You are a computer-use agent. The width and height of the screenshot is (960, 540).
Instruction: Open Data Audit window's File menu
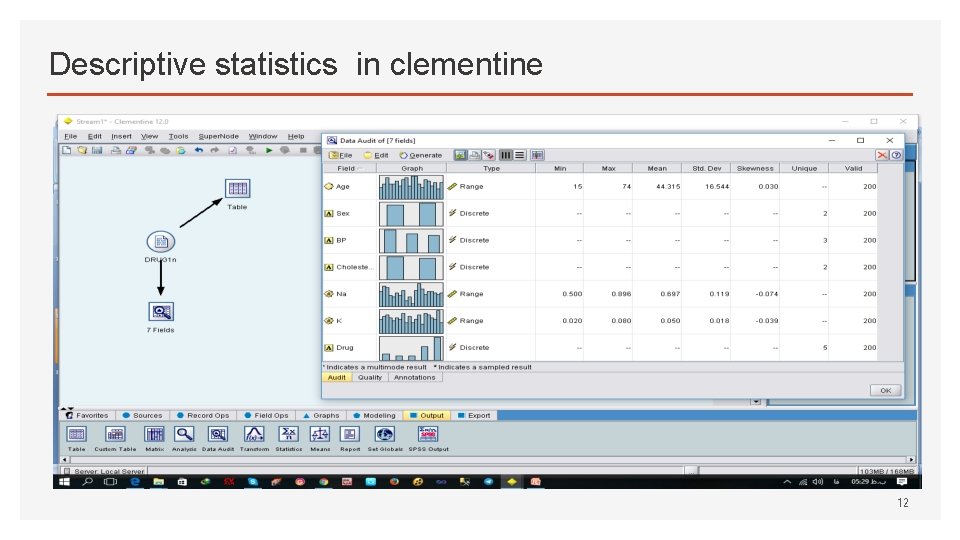(341, 155)
